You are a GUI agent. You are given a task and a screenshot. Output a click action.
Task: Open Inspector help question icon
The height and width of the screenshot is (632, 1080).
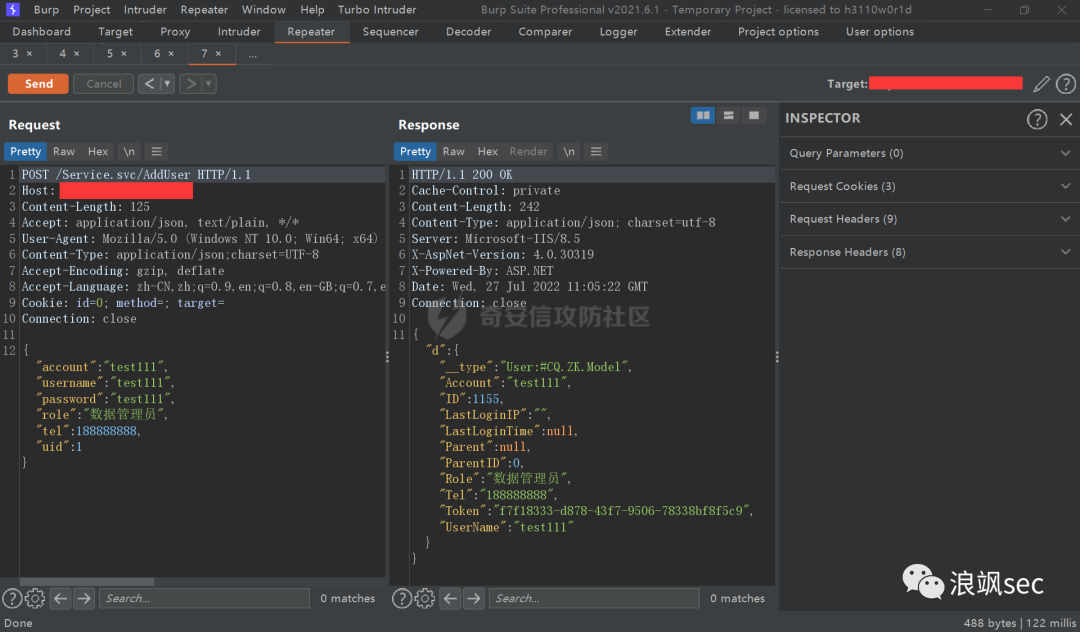point(1037,119)
